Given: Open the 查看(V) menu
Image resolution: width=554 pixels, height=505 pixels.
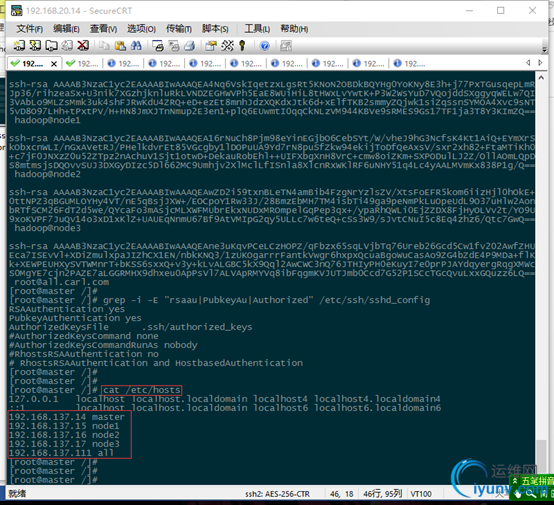Looking at the screenshot, I should point(103,29).
